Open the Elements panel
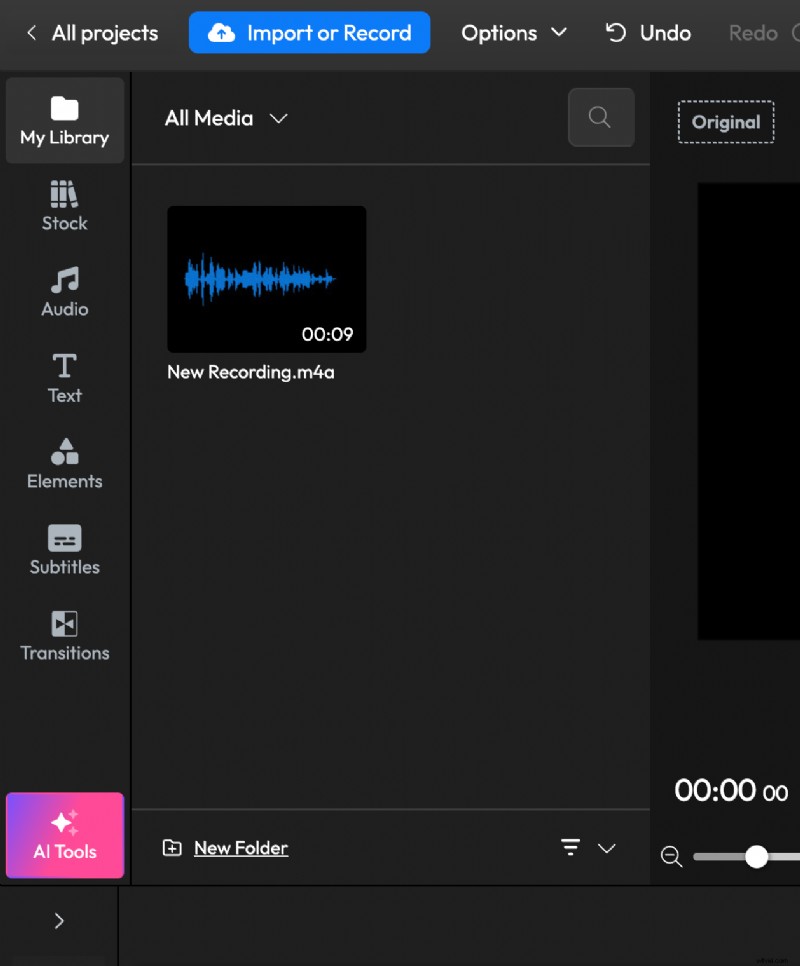 click(64, 464)
